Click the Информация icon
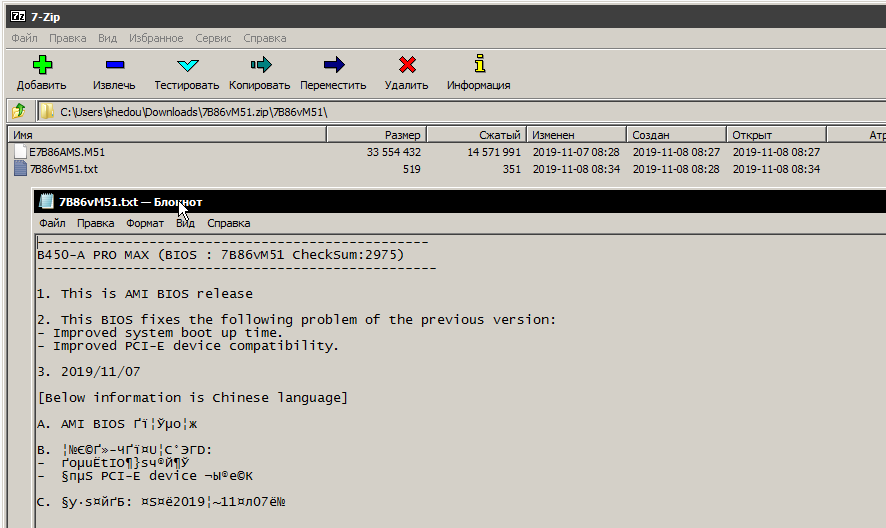Image resolution: width=886 pixels, height=528 pixels. (480, 63)
